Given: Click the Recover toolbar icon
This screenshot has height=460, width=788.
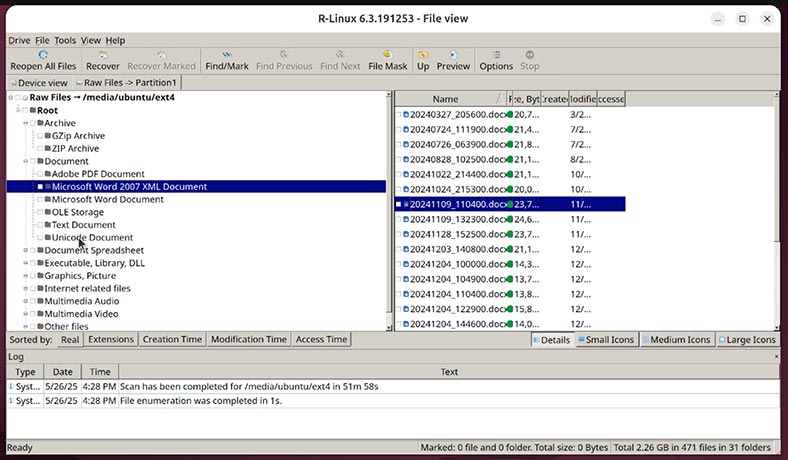Looking at the screenshot, I should pyautogui.click(x=103, y=55).
